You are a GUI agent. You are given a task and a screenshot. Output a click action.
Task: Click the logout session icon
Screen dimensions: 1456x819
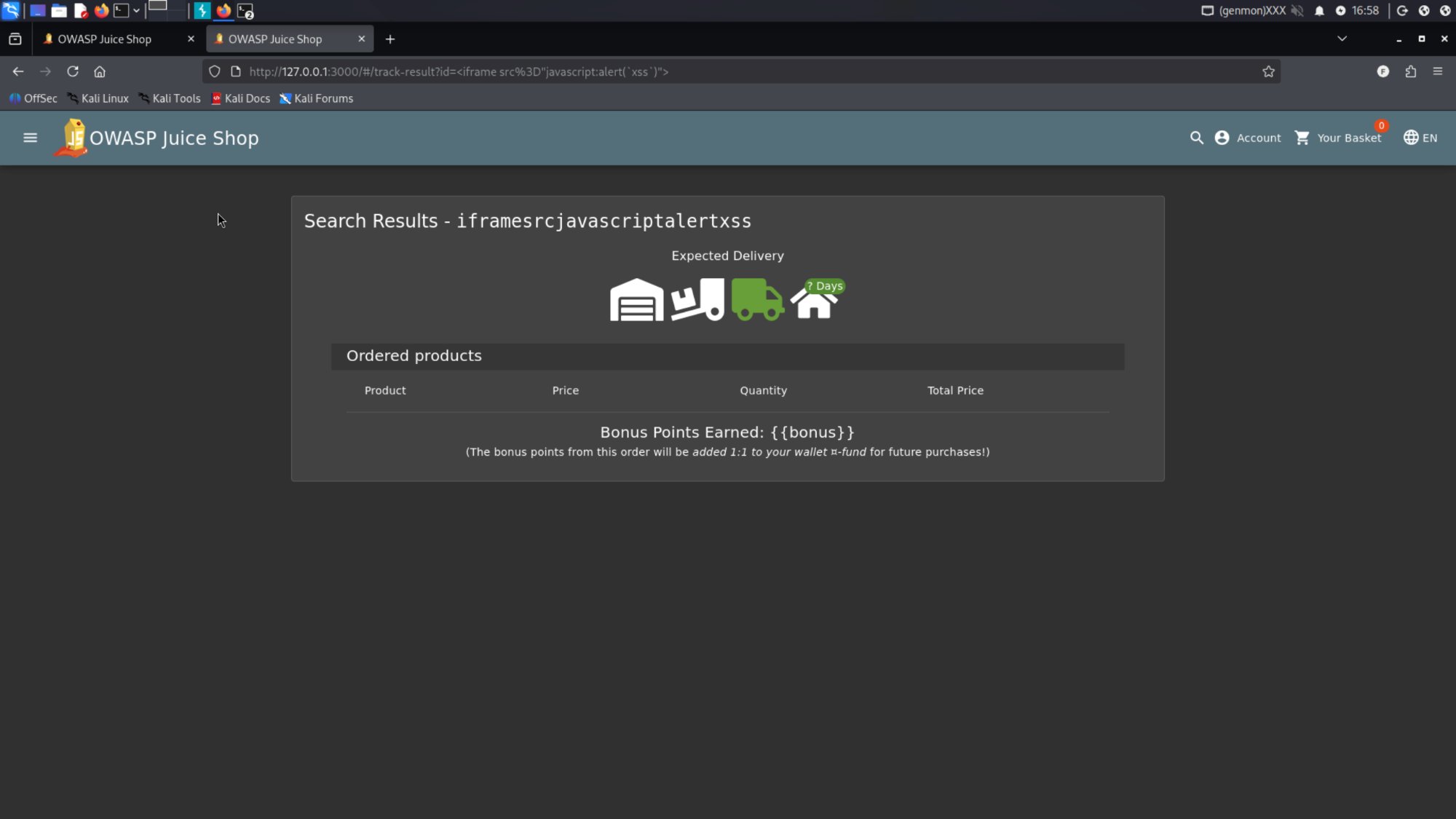(1402, 11)
